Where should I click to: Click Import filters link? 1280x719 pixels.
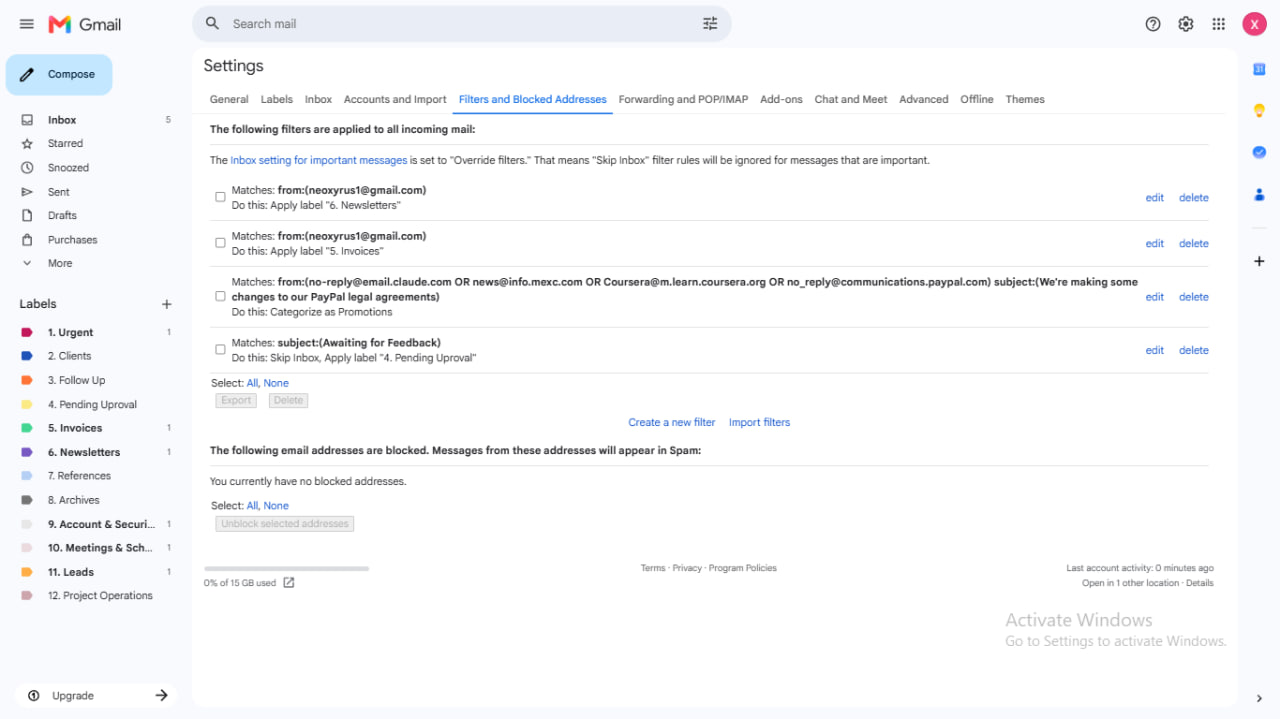[759, 422]
